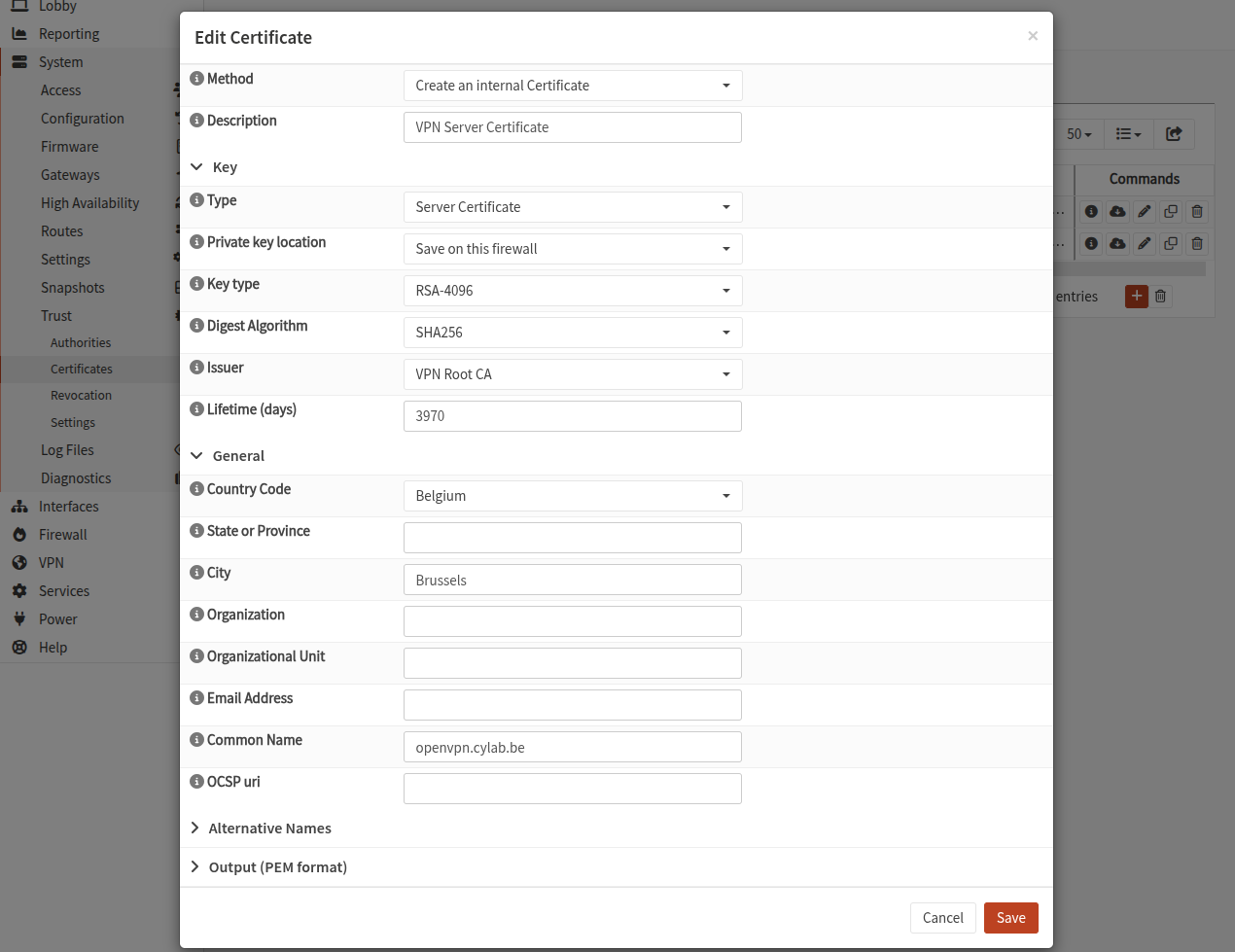Click the clone icon in the first row

pyautogui.click(x=1171, y=212)
